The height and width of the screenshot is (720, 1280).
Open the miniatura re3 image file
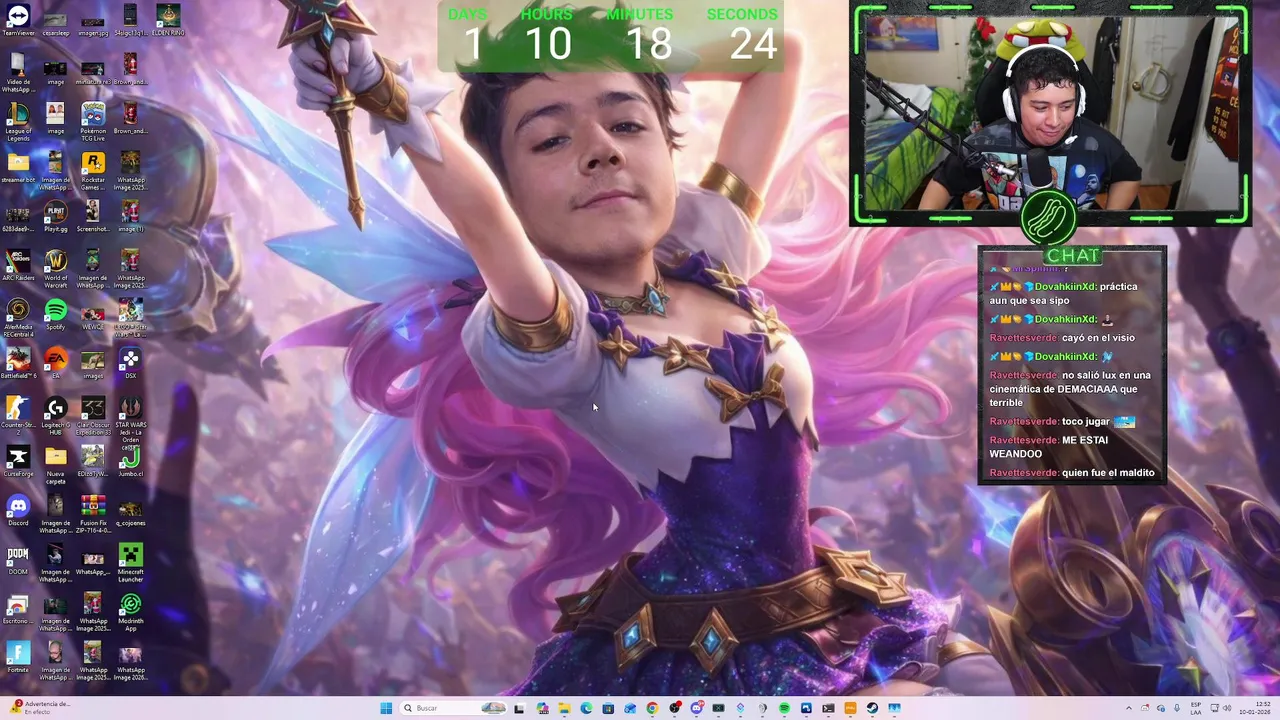tap(93, 70)
